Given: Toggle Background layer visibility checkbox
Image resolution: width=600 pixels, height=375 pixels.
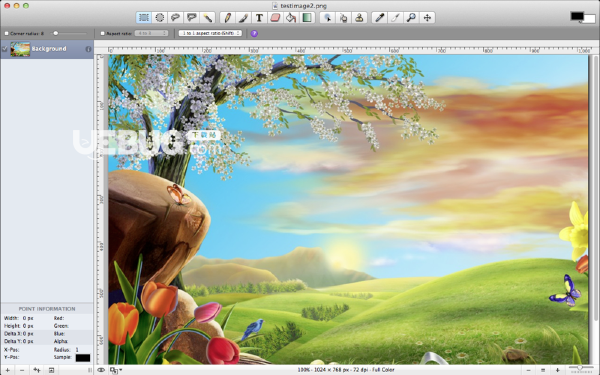Looking at the screenshot, I should tap(5, 49).
